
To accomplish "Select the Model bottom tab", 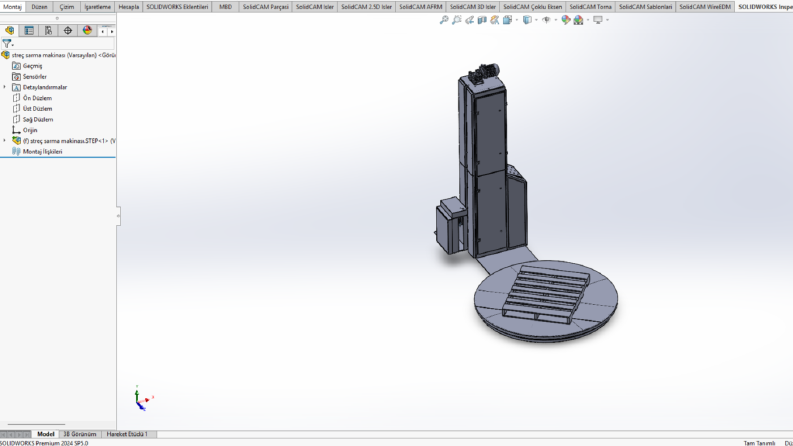I will point(46,434).
